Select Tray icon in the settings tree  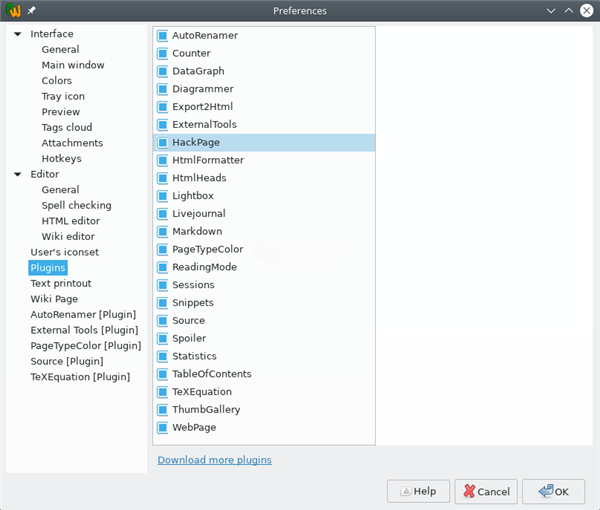pos(63,97)
